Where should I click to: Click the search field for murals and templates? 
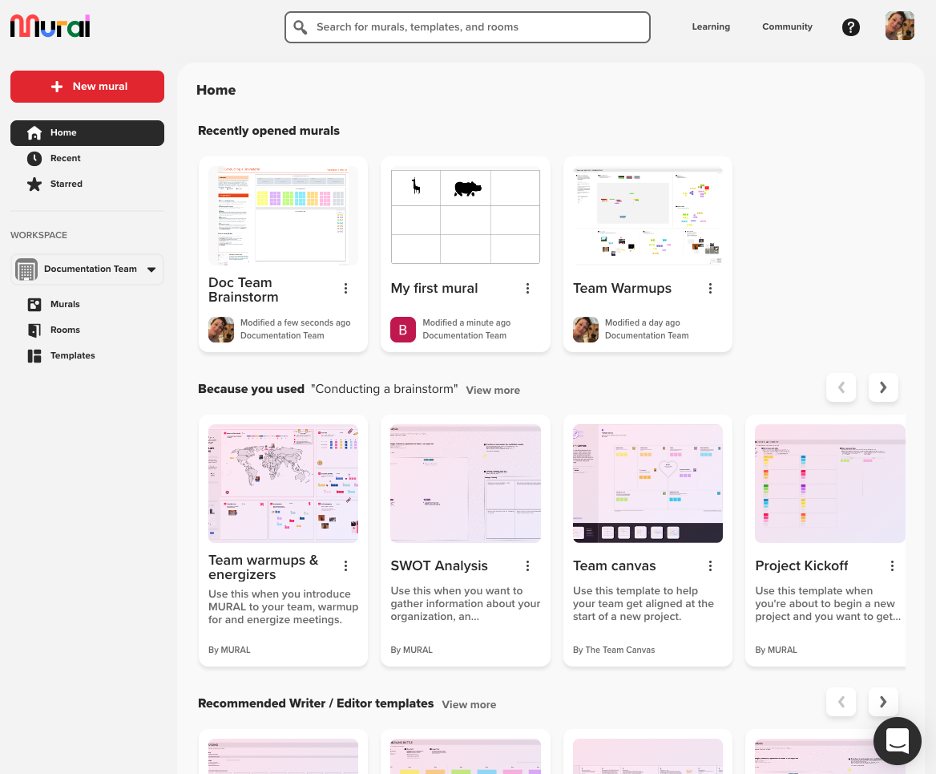point(467,27)
